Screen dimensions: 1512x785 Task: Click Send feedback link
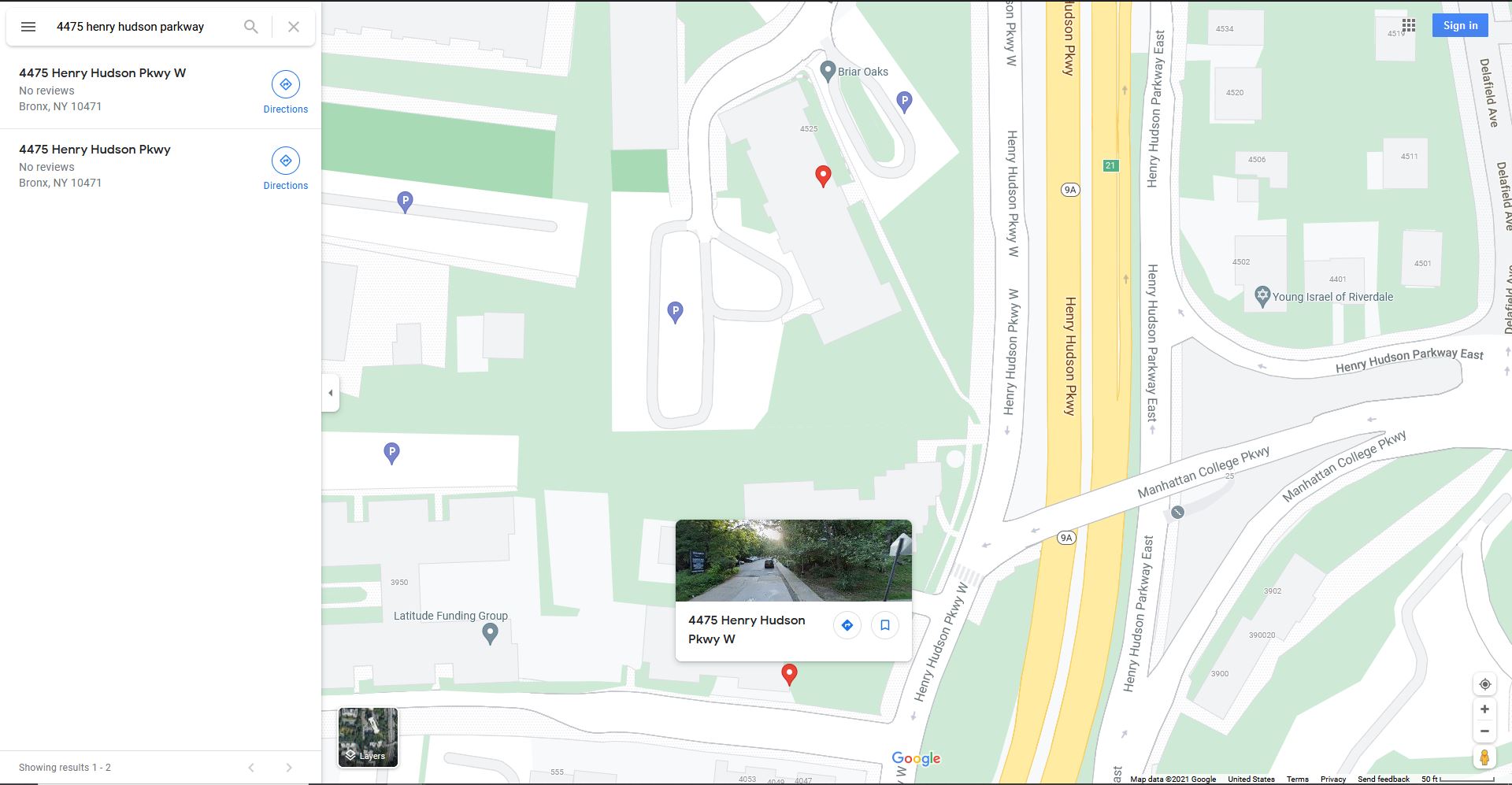1384,779
